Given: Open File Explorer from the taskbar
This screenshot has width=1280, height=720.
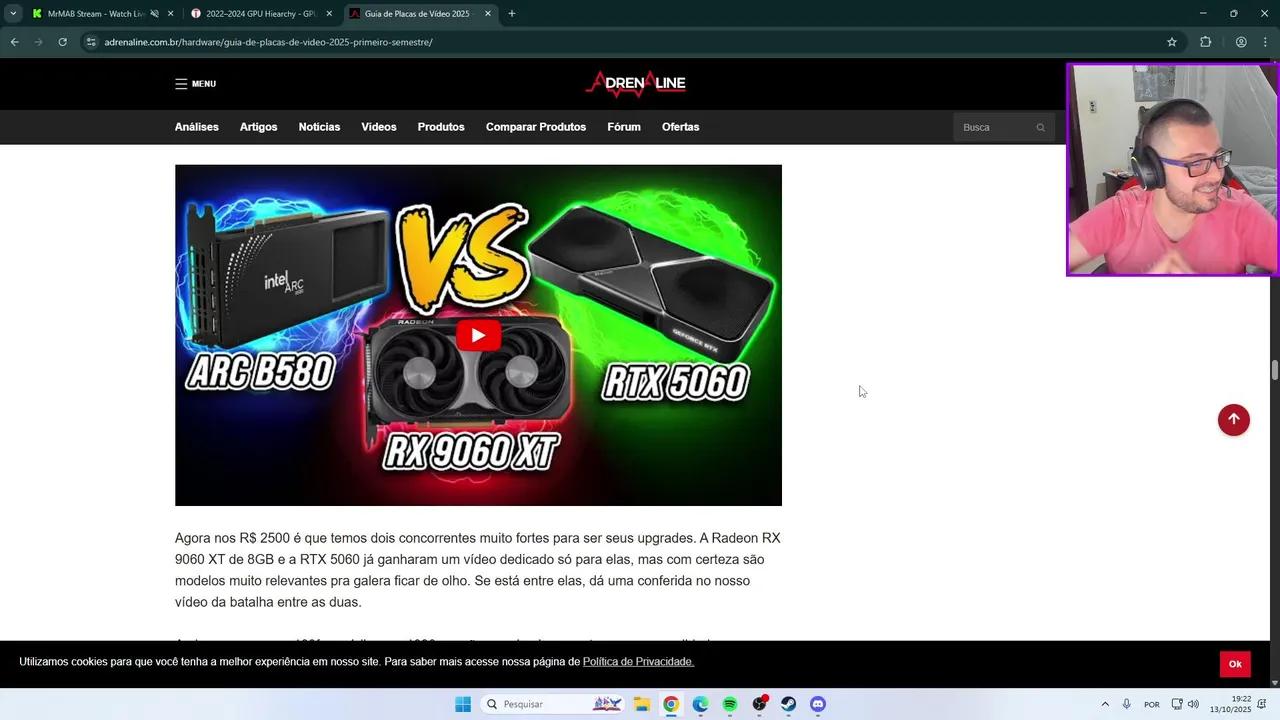Looking at the screenshot, I should [641, 704].
